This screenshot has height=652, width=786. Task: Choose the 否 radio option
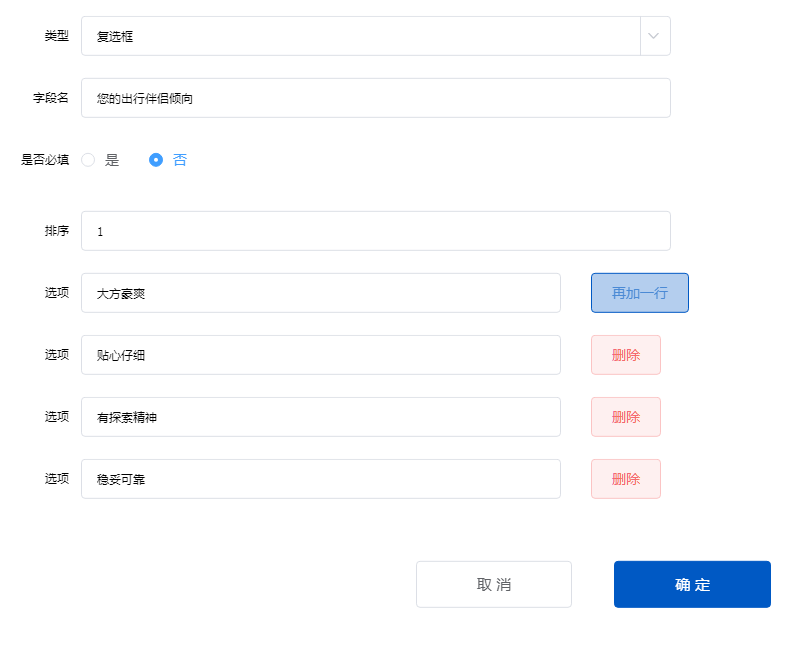[156, 160]
